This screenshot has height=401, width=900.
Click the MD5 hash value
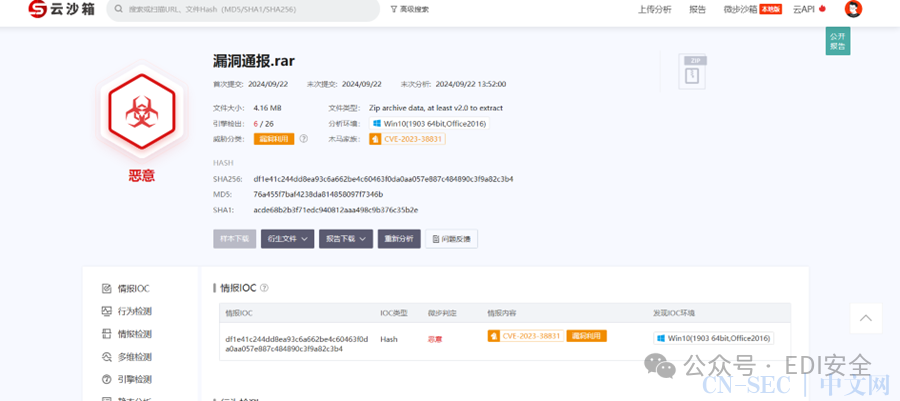(318, 194)
